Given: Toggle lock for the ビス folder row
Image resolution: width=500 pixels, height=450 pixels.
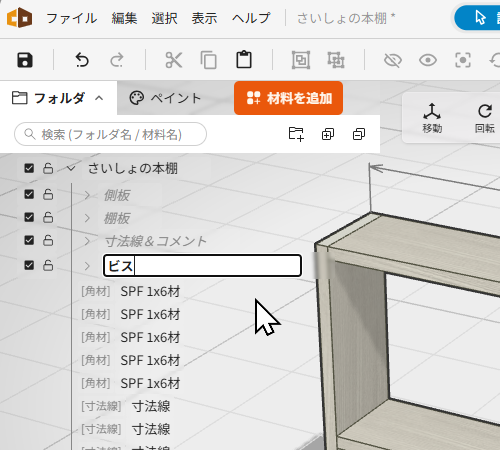Looking at the screenshot, I should click(x=48, y=265).
